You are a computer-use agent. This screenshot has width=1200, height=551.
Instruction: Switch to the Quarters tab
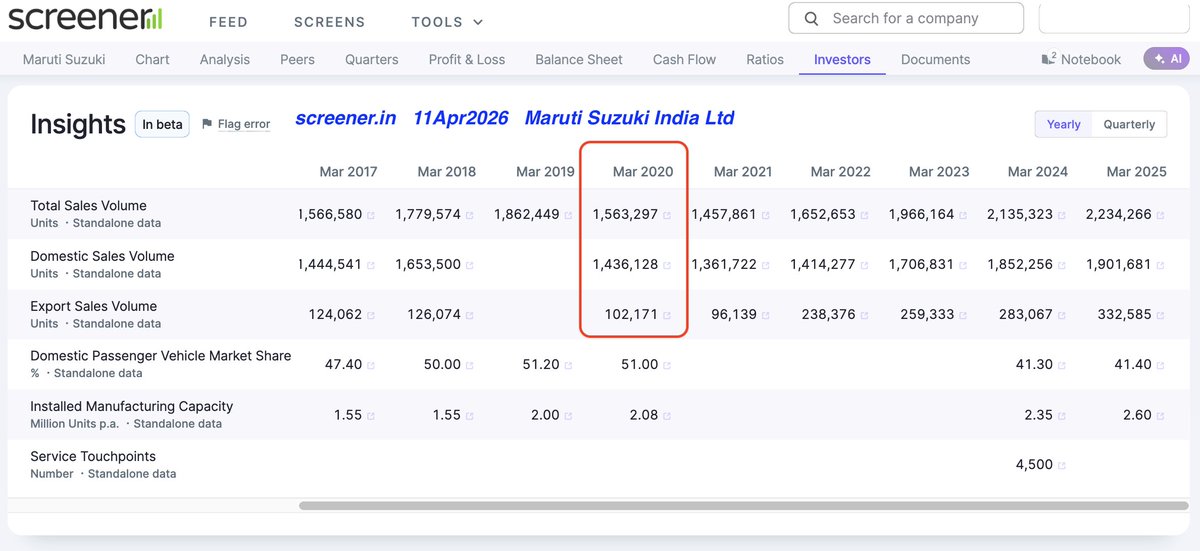371,59
